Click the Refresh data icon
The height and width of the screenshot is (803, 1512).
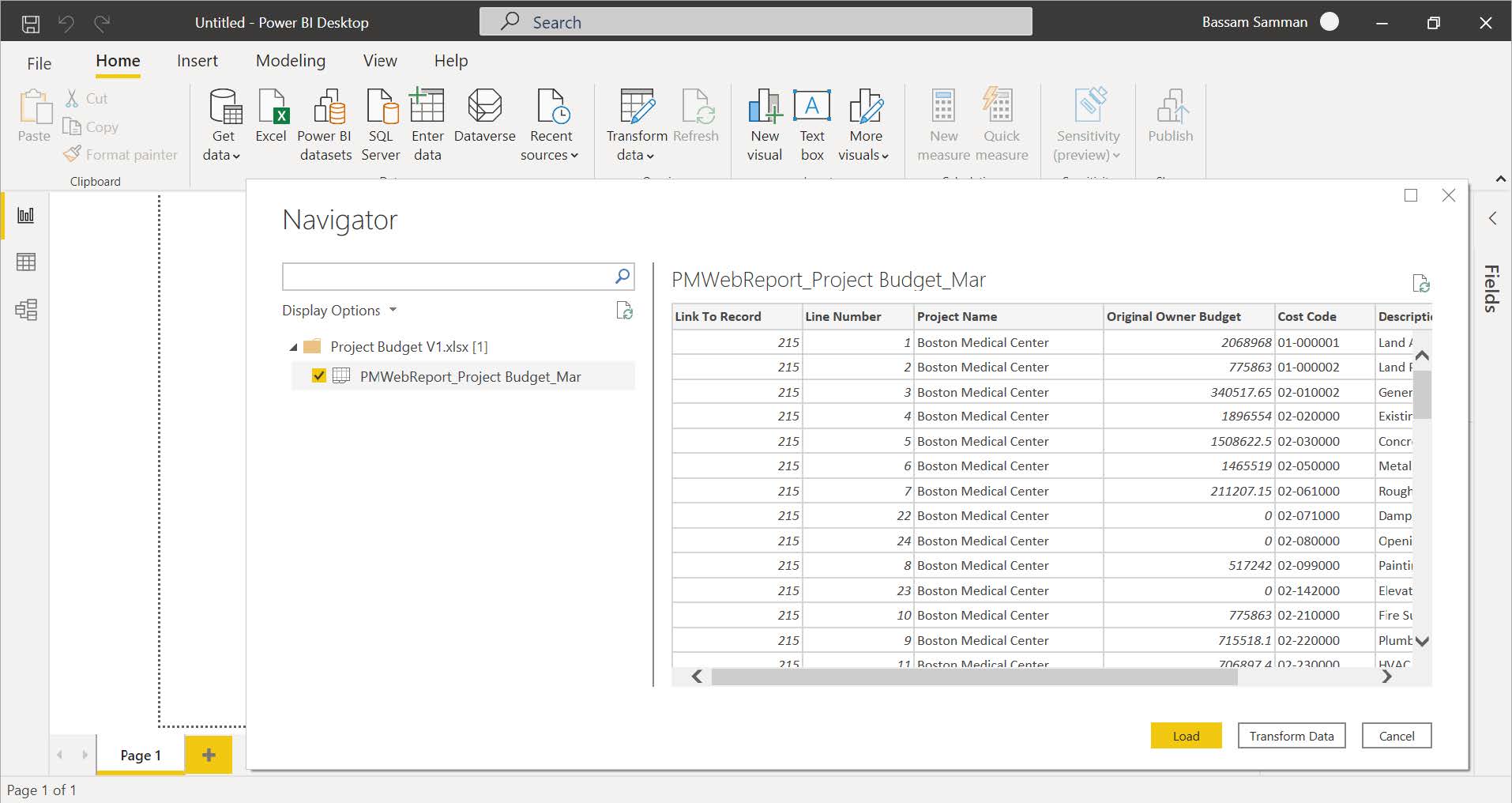[698, 107]
